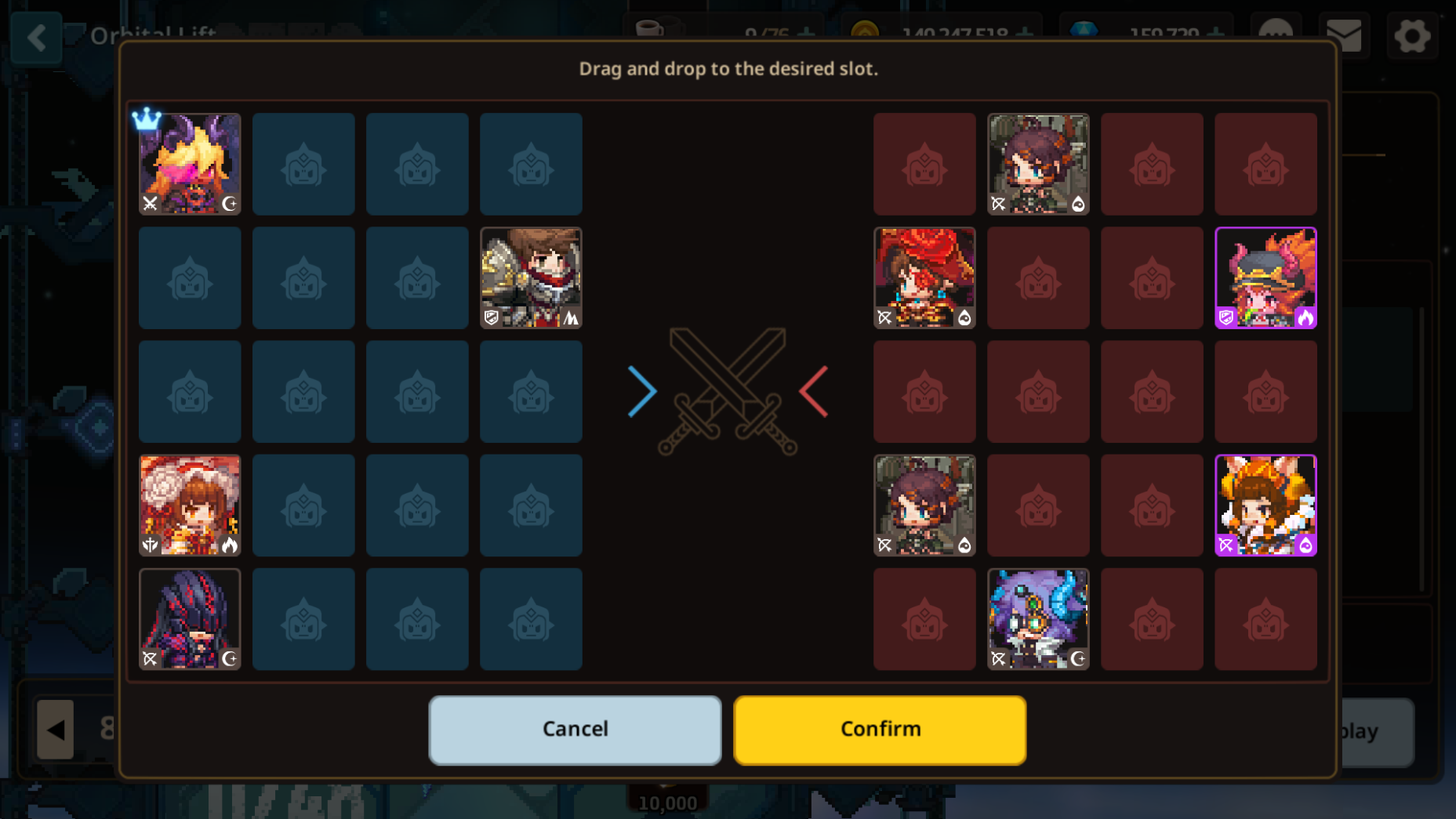Select the armored knight hero with red scarf
The width and height of the screenshot is (1456, 819).
click(x=531, y=277)
